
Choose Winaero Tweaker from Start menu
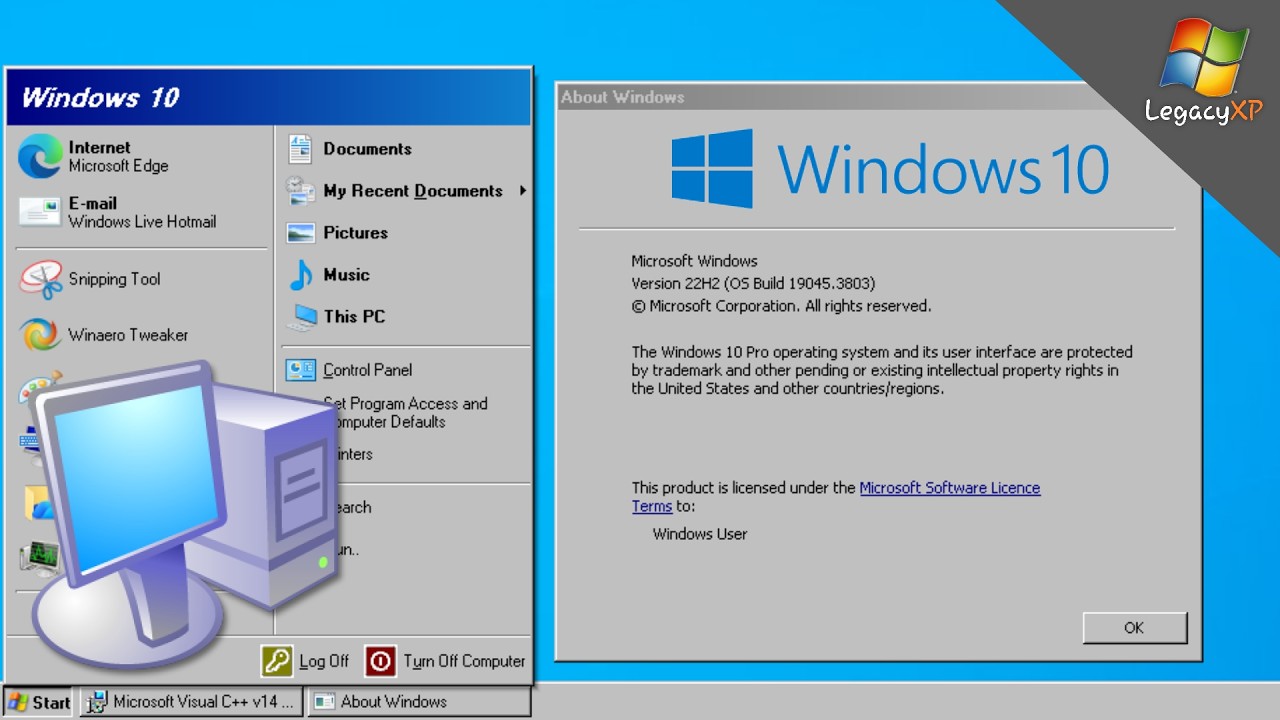click(x=141, y=335)
